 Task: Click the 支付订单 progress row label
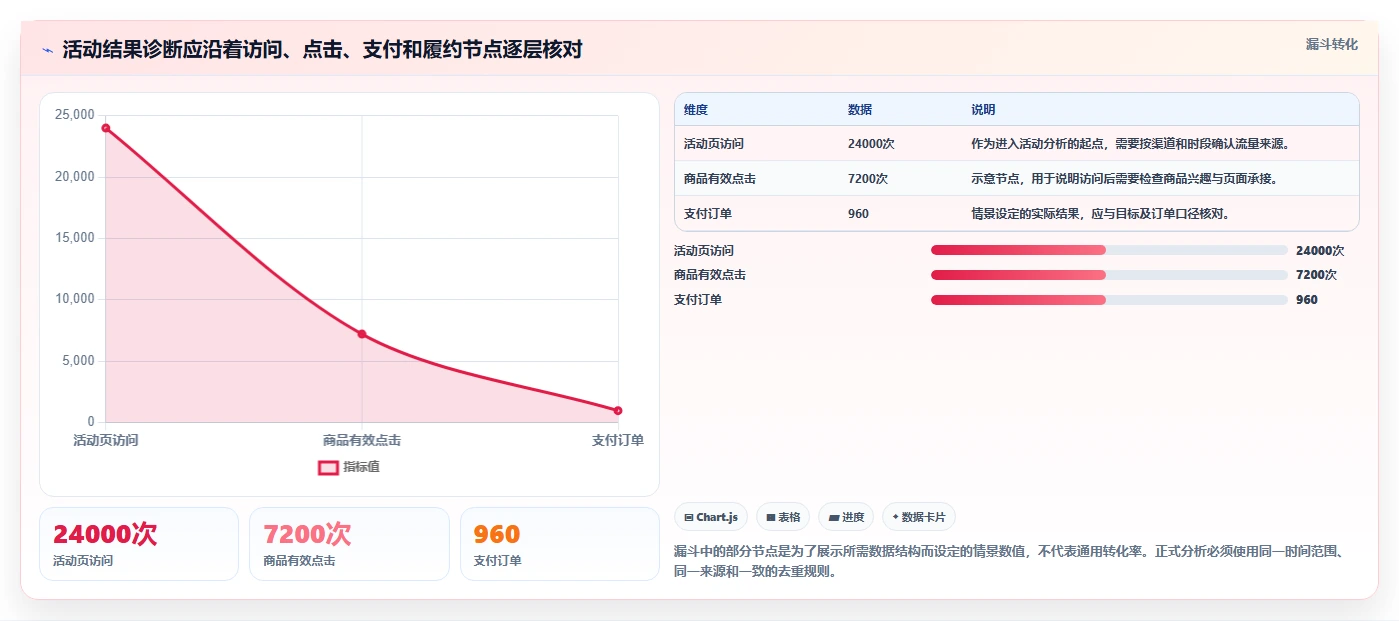click(698, 300)
